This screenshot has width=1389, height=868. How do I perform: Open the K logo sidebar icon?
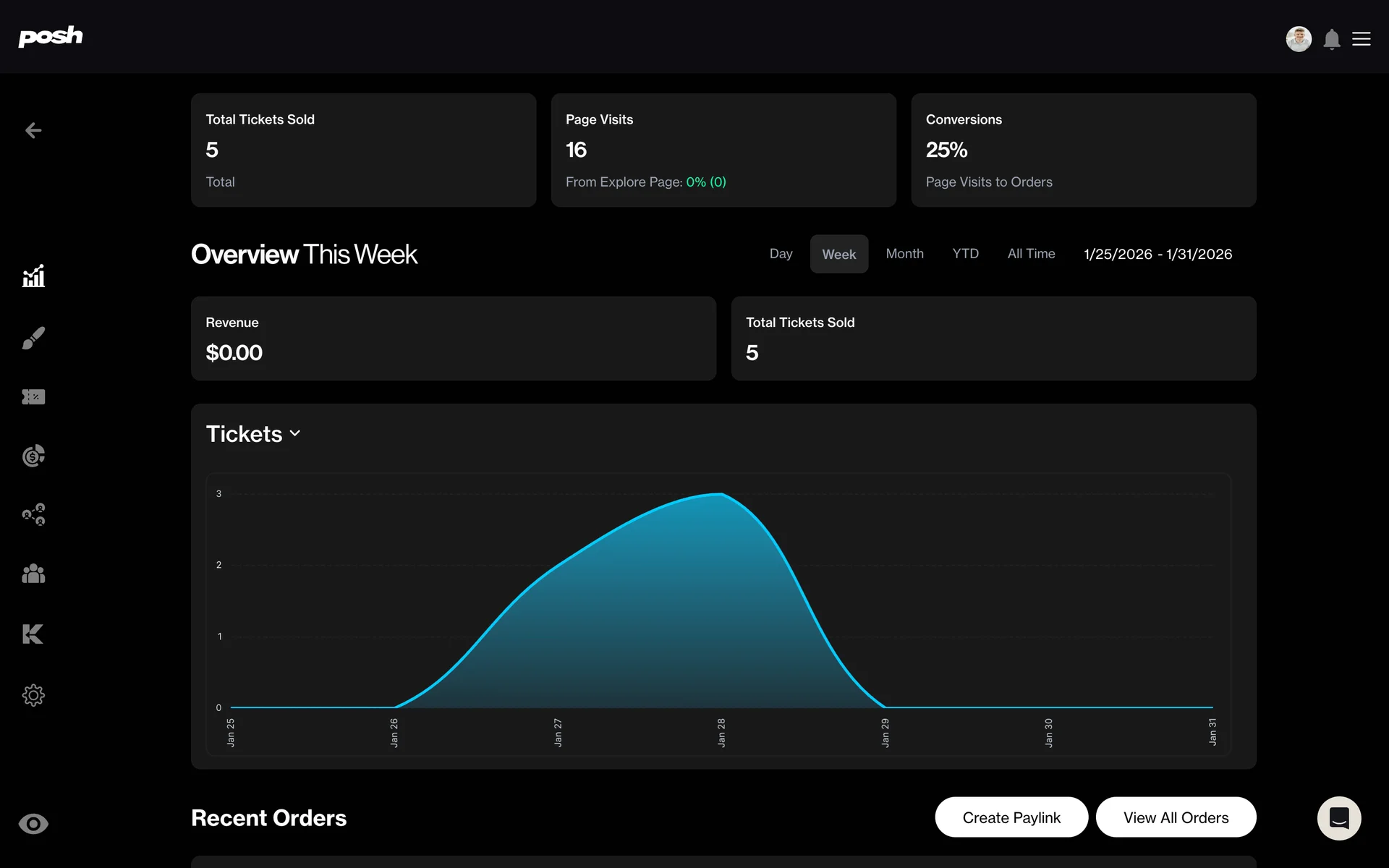pyautogui.click(x=33, y=634)
